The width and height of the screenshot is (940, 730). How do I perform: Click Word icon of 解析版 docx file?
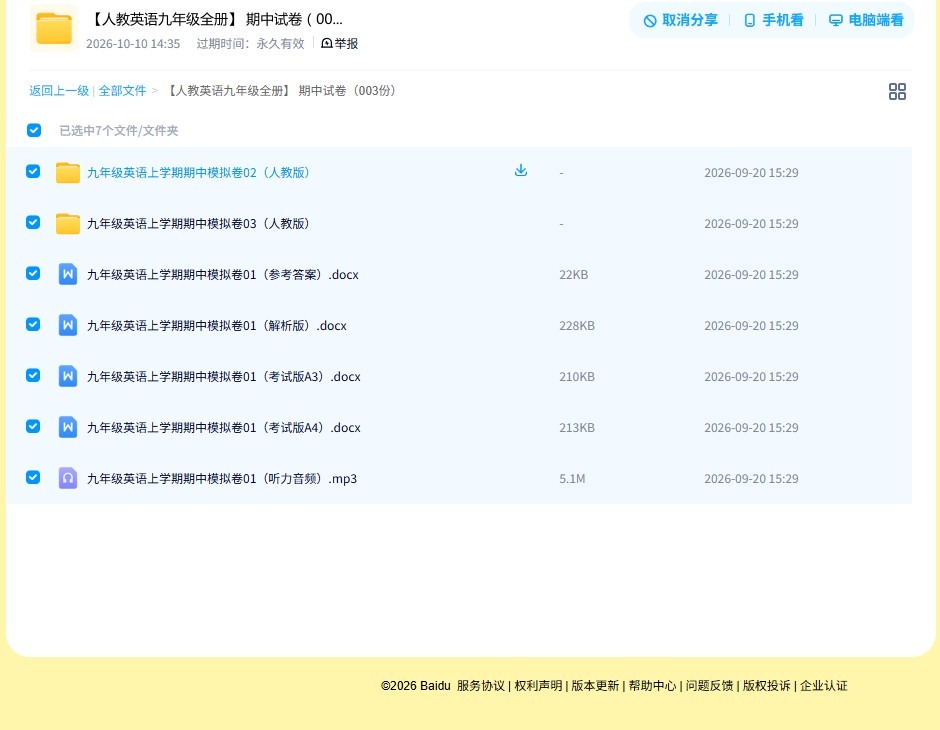click(x=68, y=325)
